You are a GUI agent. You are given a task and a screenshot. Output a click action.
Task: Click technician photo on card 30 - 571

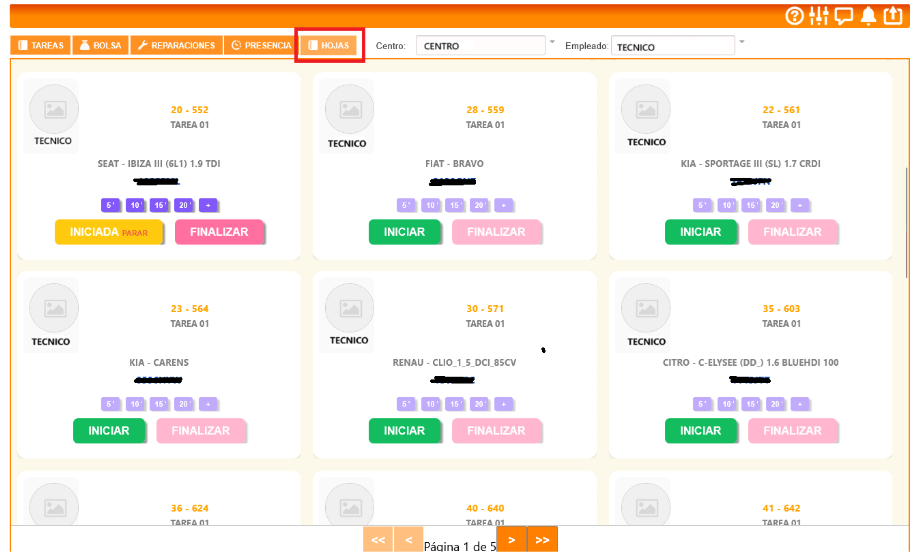click(x=350, y=308)
